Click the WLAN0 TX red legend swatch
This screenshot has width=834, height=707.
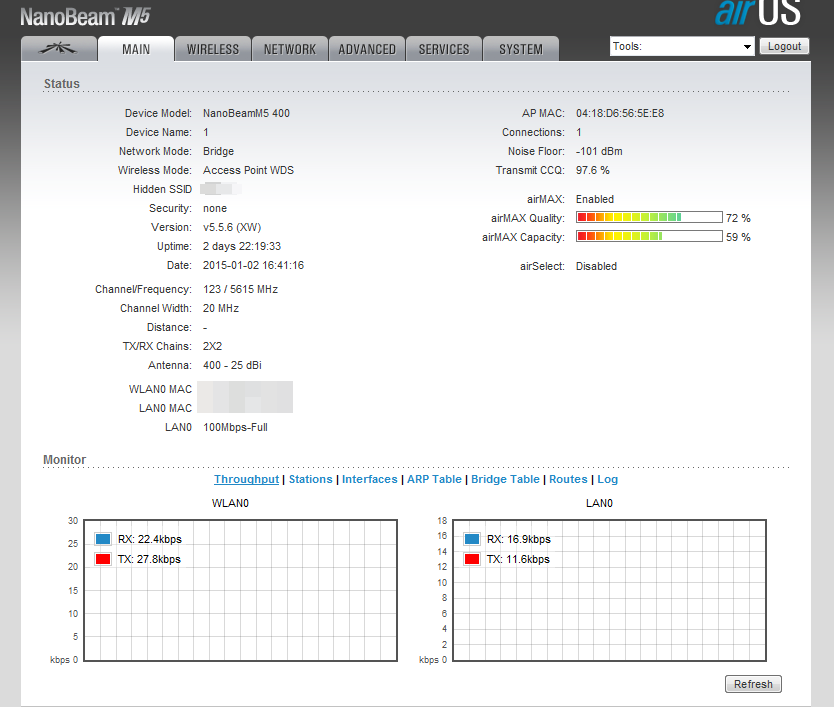click(x=103, y=559)
